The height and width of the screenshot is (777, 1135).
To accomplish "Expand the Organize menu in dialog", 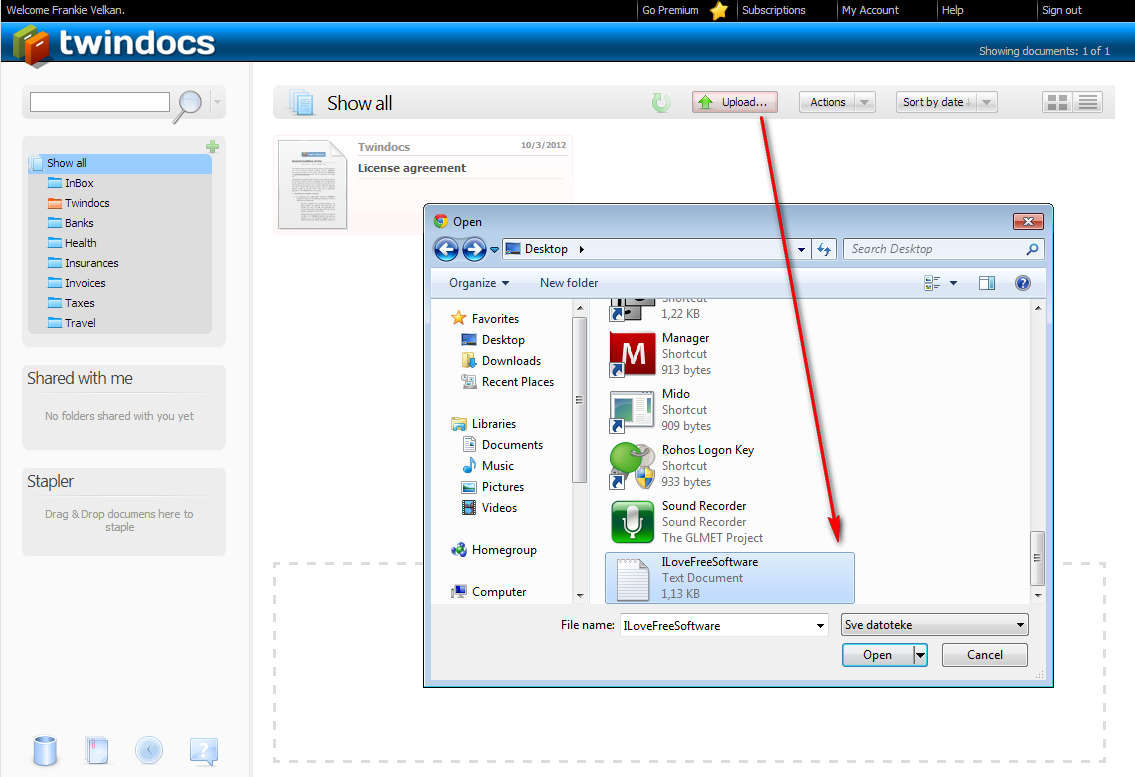I will (x=478, y=283).
